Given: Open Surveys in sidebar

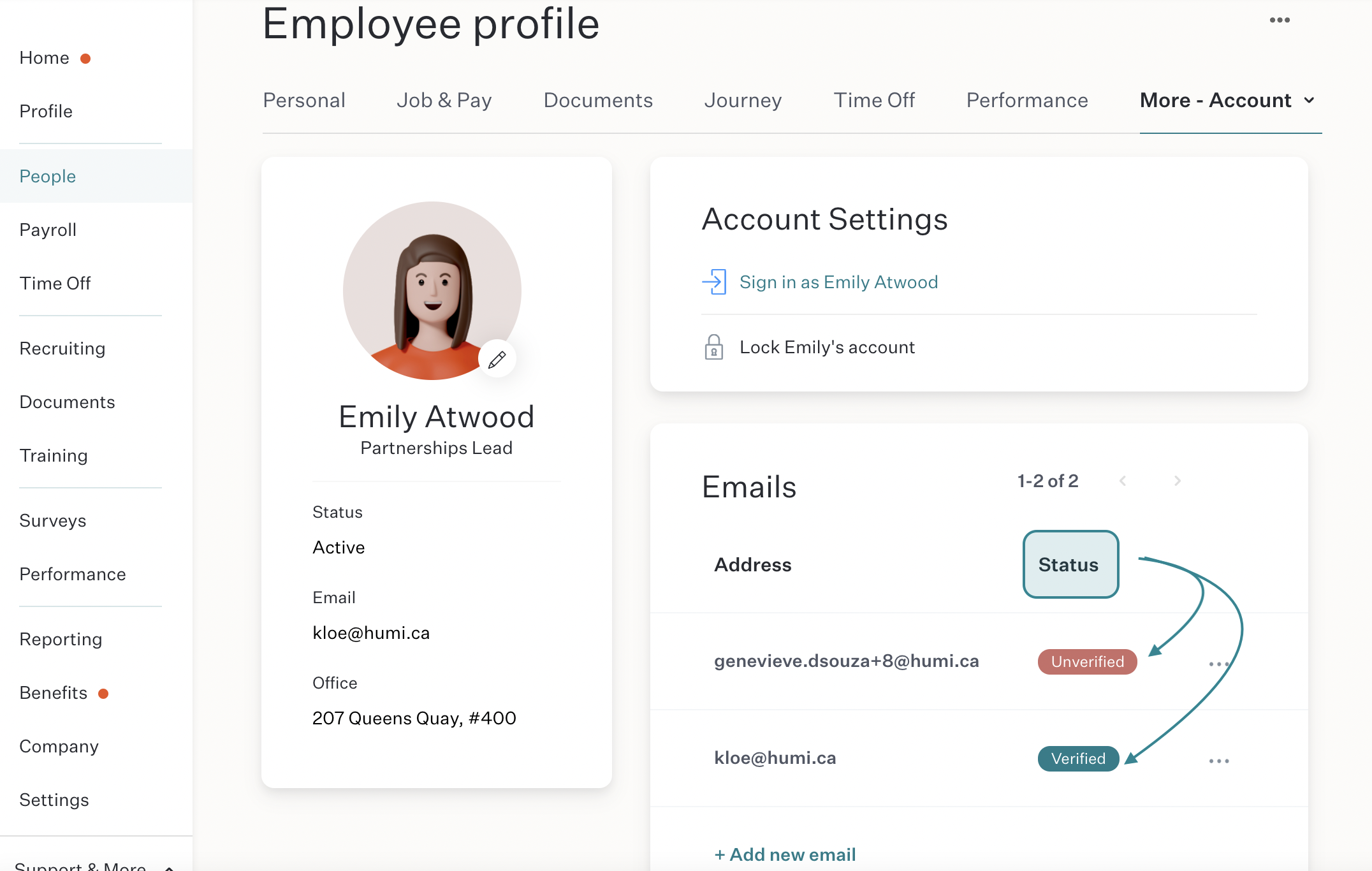Looking at the screenshot, I should (53, 521).
